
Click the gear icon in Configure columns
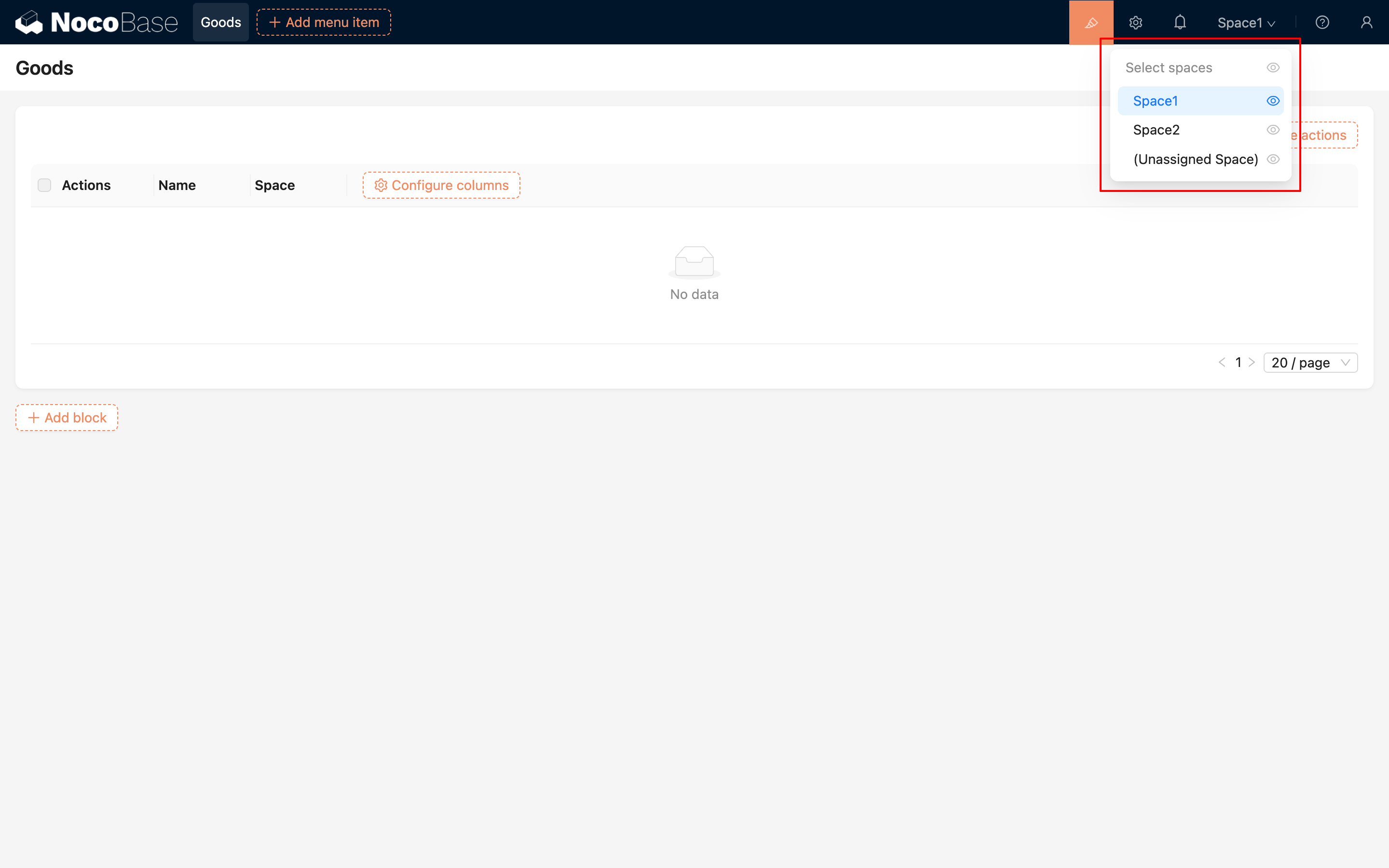coord(381,186)
